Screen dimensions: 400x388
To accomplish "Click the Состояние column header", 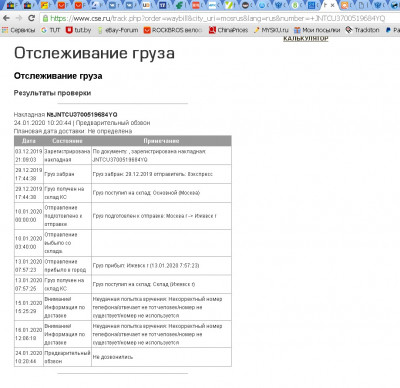I will coord(67,141).
